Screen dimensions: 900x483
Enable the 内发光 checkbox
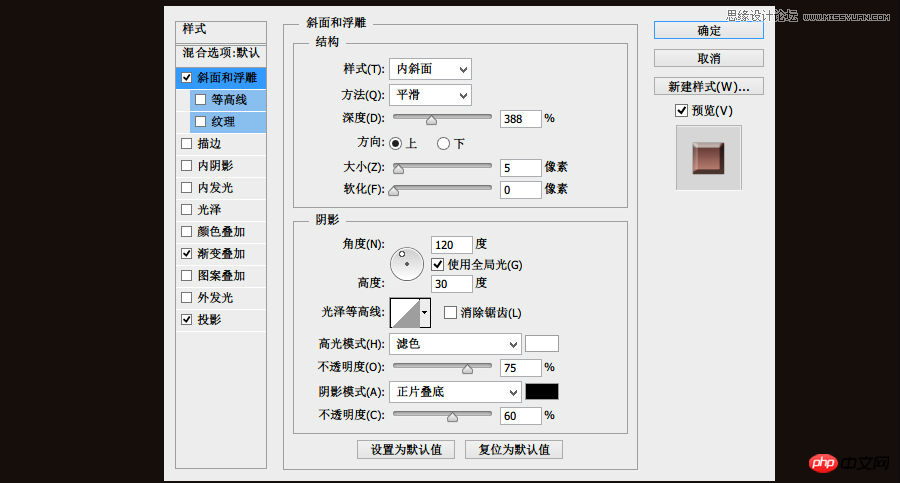pyautogui.click(x=187, y=187)
